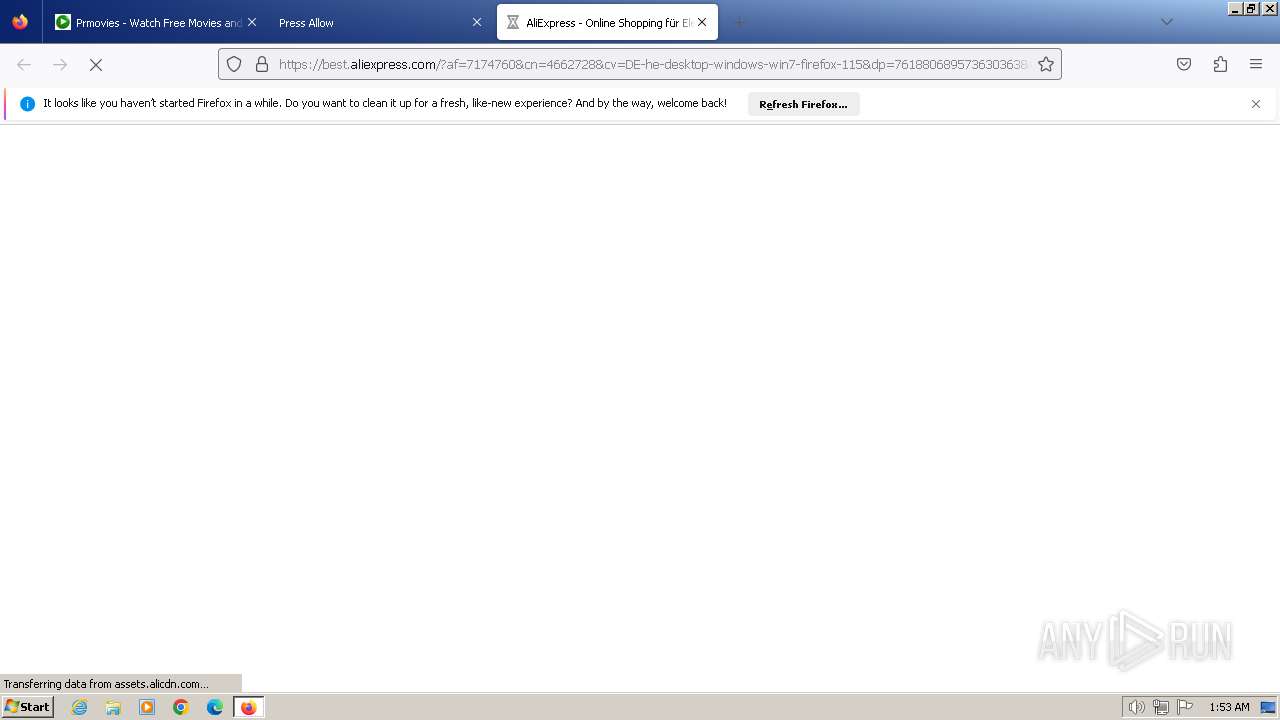Image resolution: width=1280 pixels, height=720 pixels.
Task: Open tracking protection shield panel
Action: click(234, 64)
